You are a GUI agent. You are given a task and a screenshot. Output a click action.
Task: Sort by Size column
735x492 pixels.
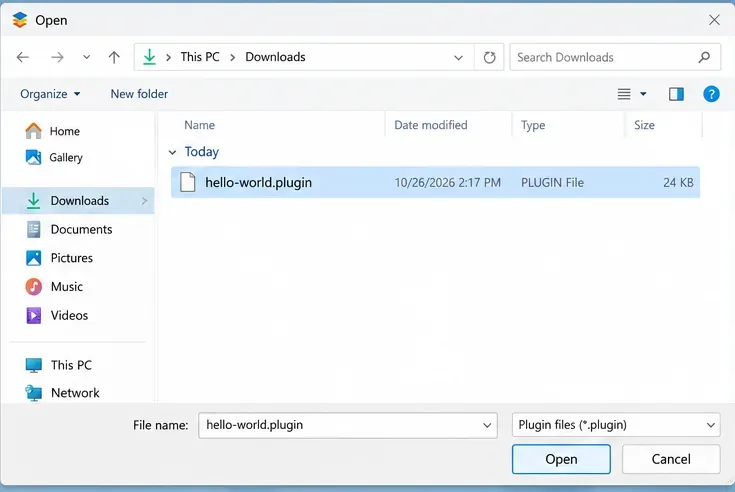click(644, 125)
